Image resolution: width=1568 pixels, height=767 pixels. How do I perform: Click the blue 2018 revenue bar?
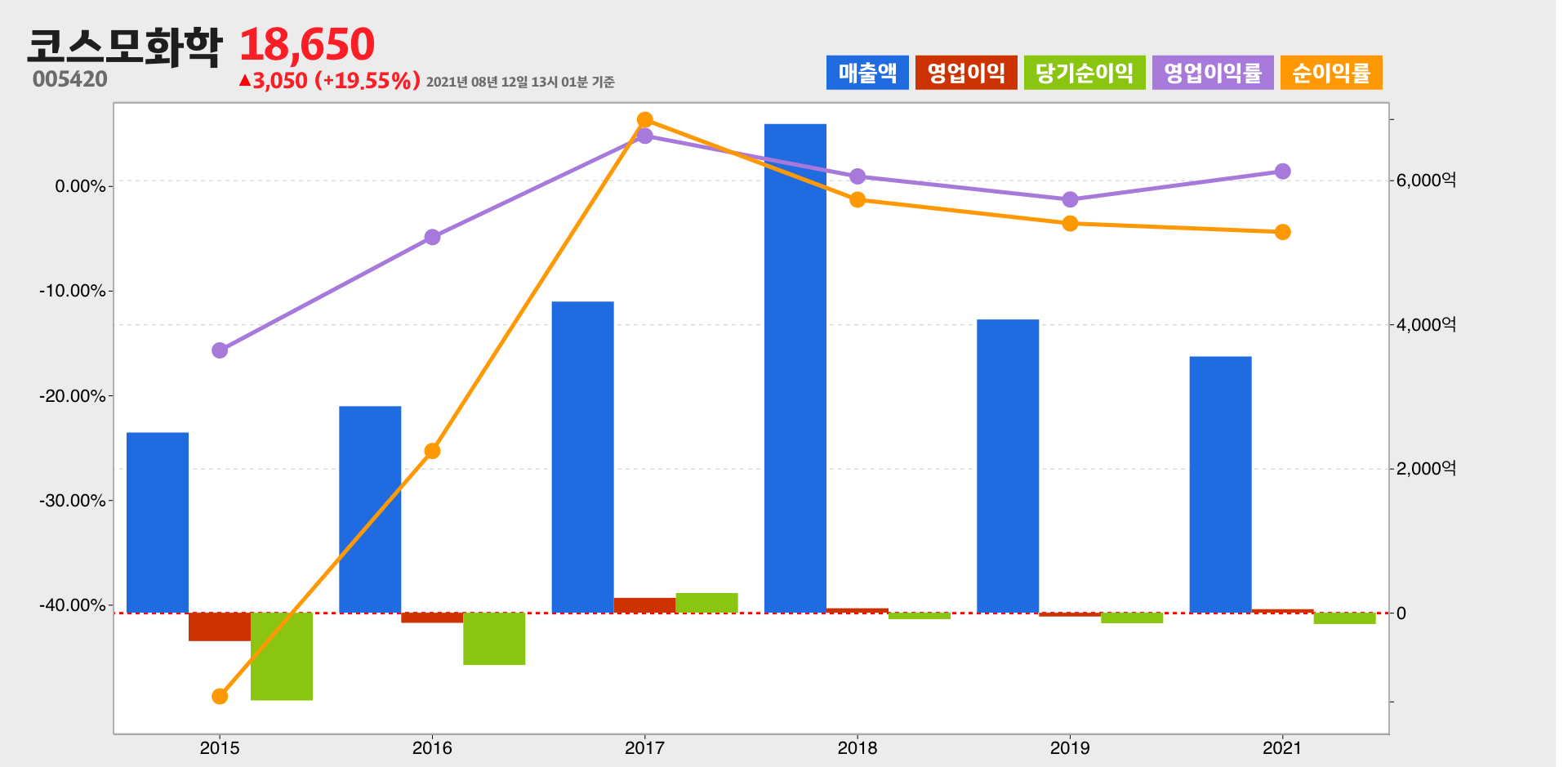[795, 368]
